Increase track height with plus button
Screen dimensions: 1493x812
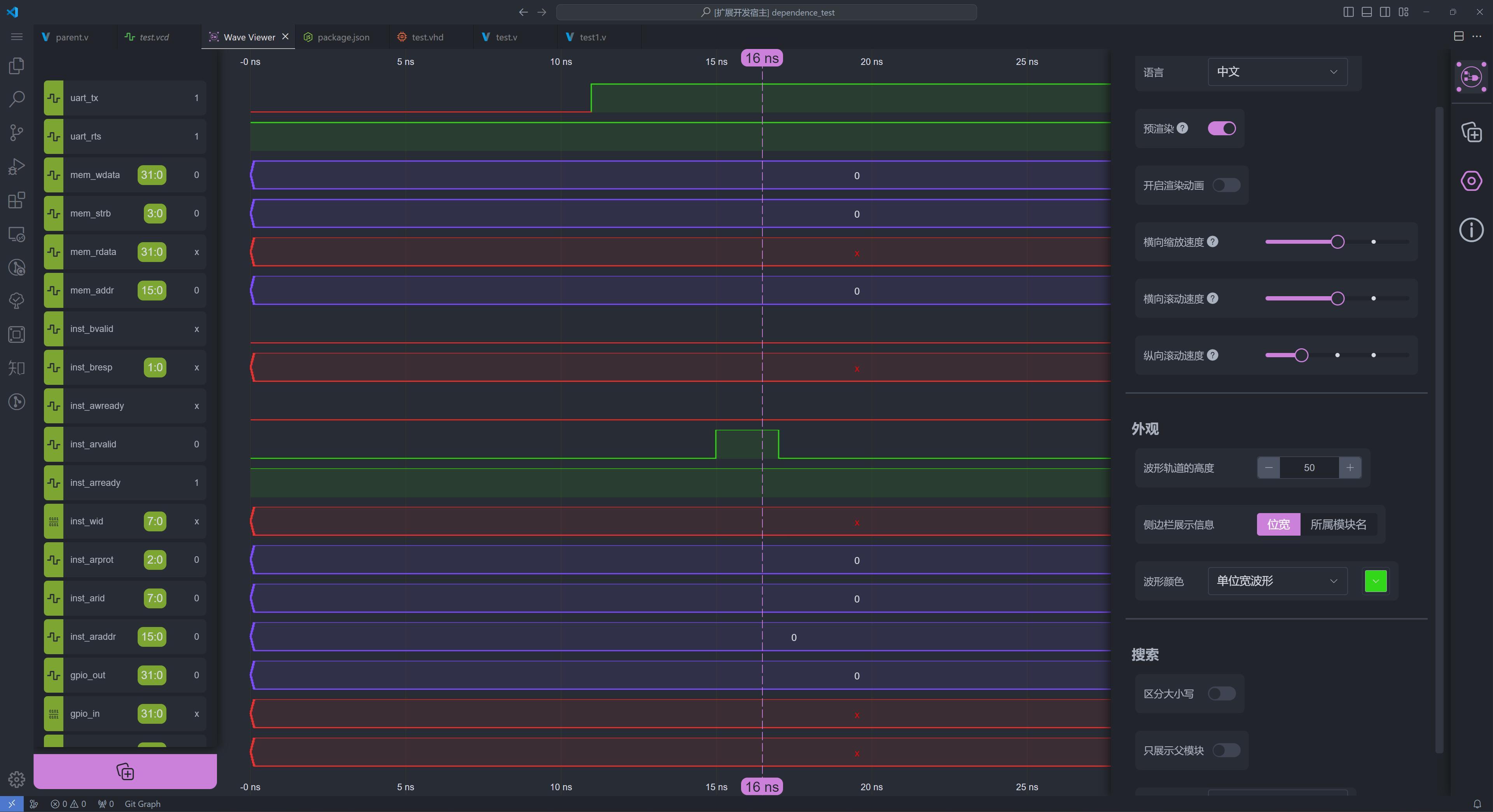pyautogui.click(x=1350, y=468)
